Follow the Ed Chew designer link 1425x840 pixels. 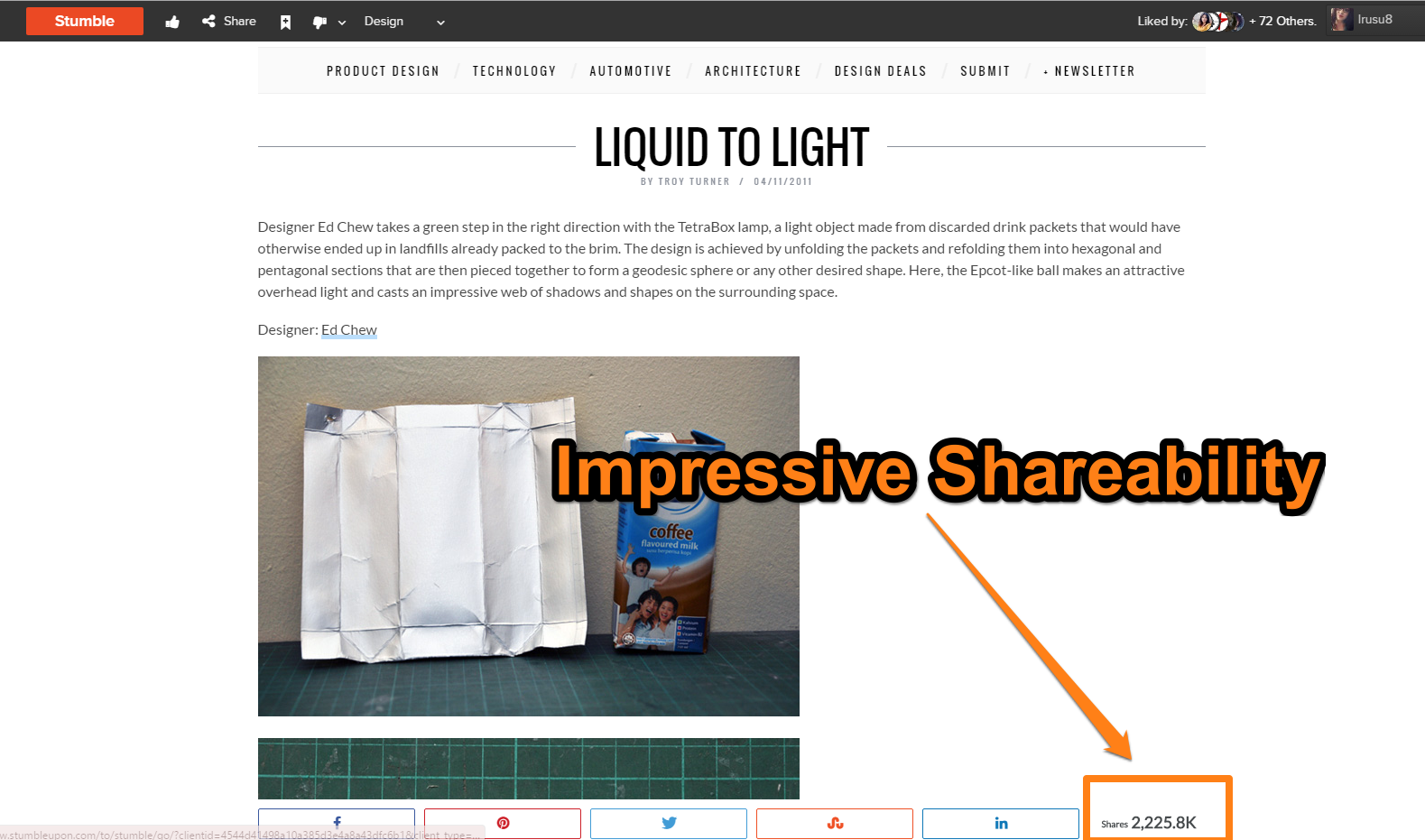point(349,330)
